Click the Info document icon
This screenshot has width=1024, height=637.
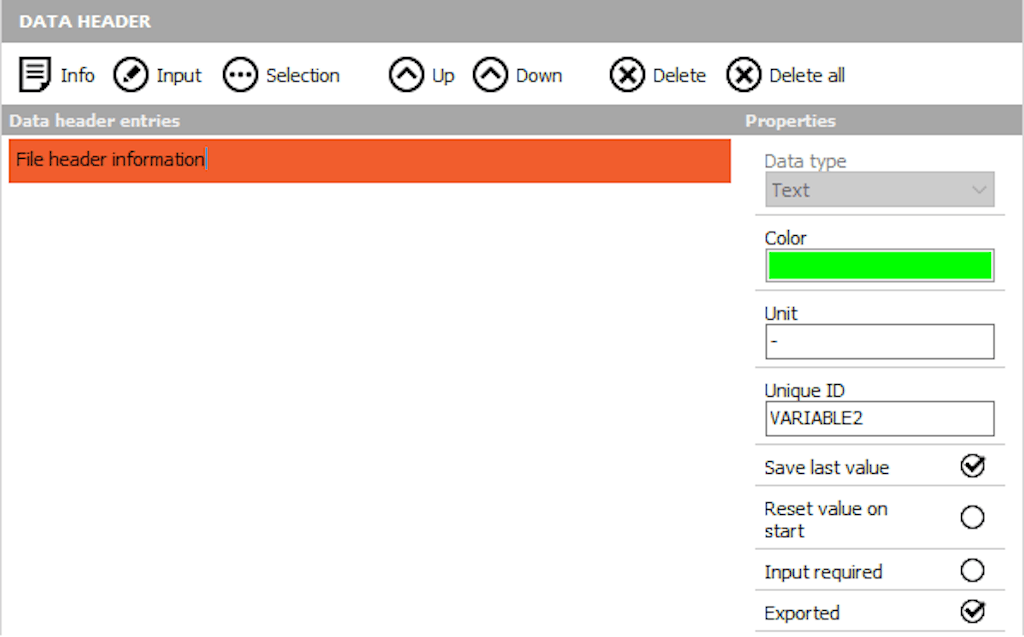35,74
